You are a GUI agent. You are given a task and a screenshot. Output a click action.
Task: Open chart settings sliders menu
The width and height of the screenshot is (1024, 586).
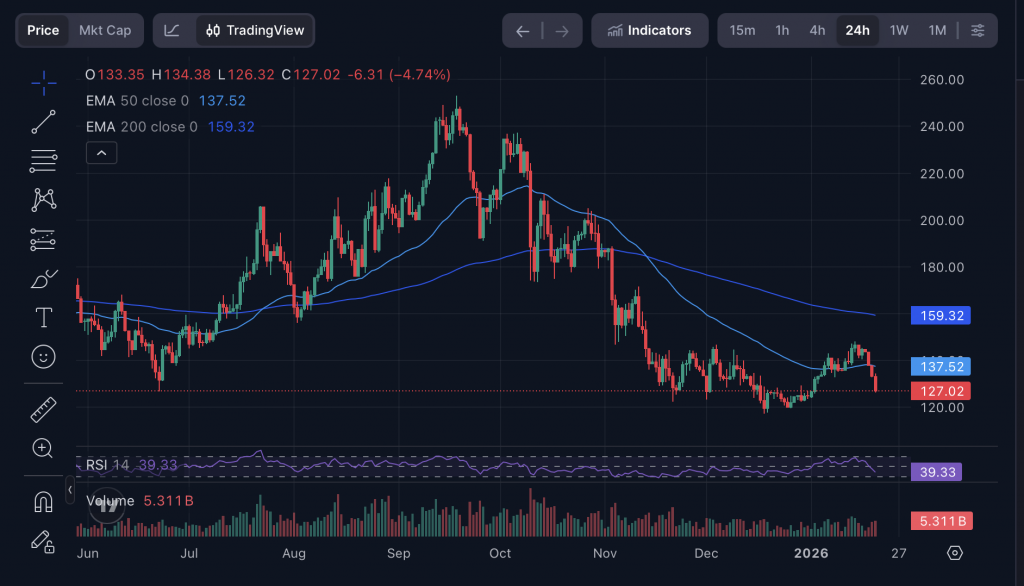coord(977,31)
